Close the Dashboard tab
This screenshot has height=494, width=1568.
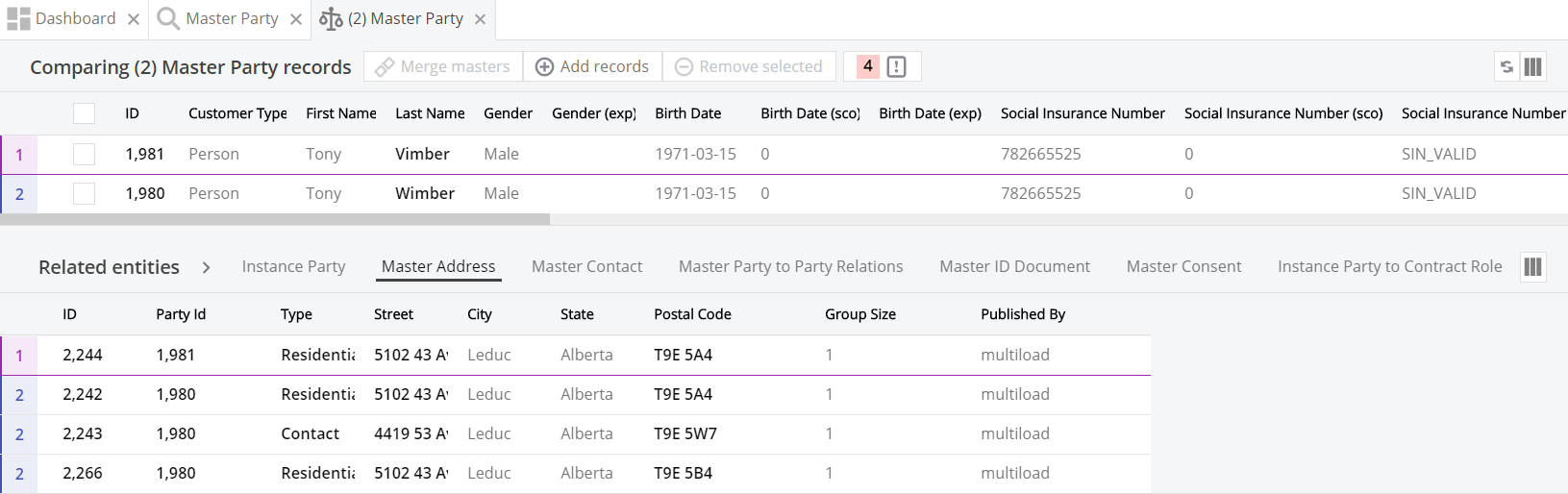tap(134, 19)
